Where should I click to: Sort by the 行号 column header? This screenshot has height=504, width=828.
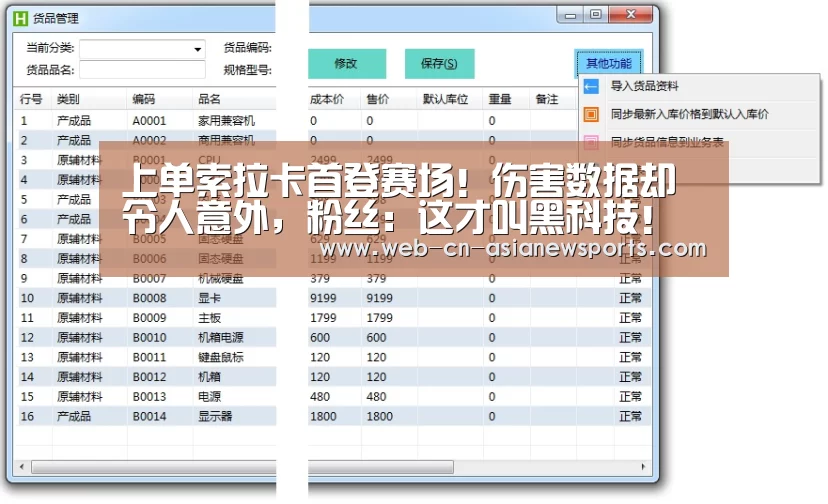pos(31,99)
